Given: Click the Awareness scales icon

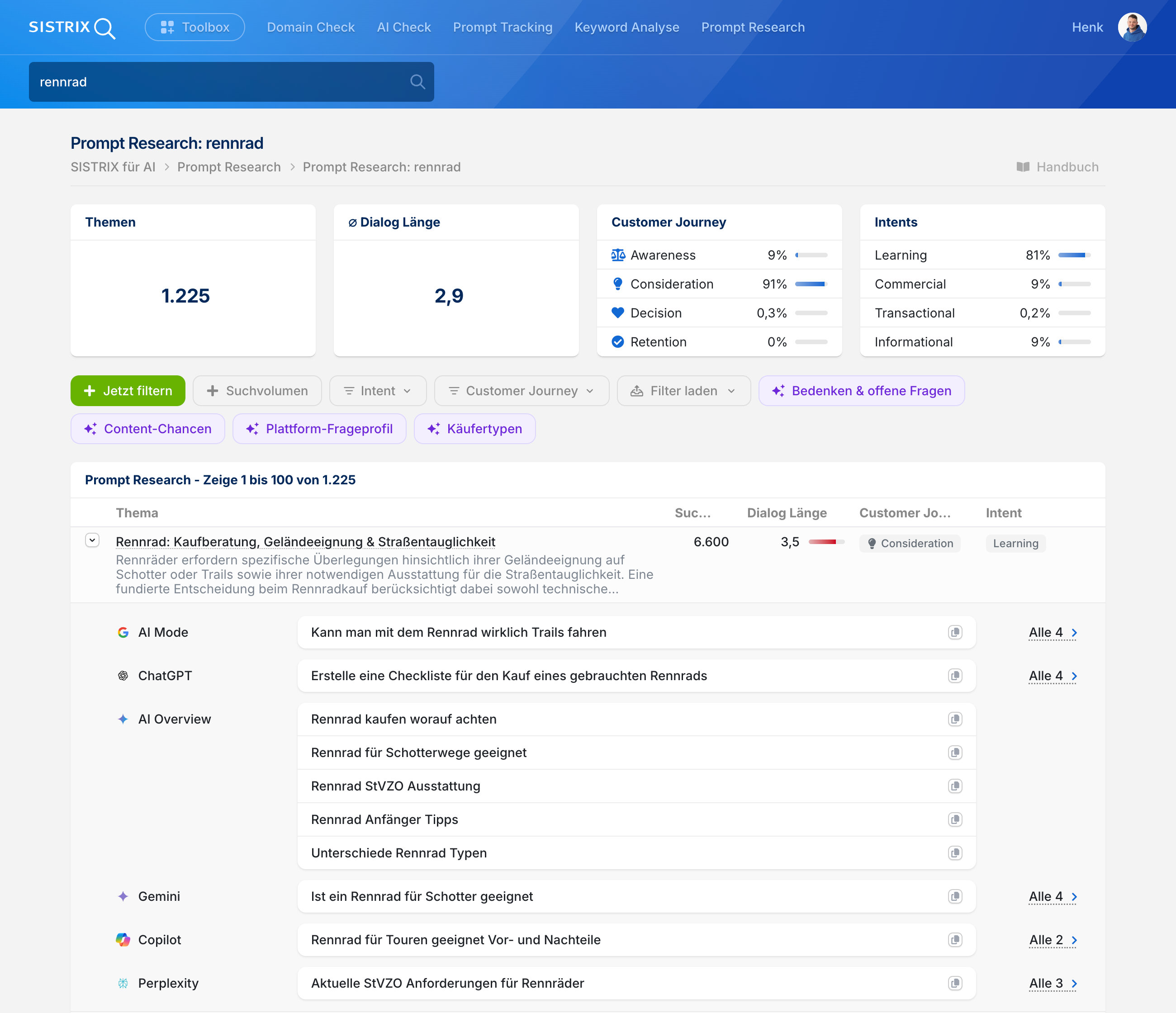Looking at the screenshot, I should point(618,256).
